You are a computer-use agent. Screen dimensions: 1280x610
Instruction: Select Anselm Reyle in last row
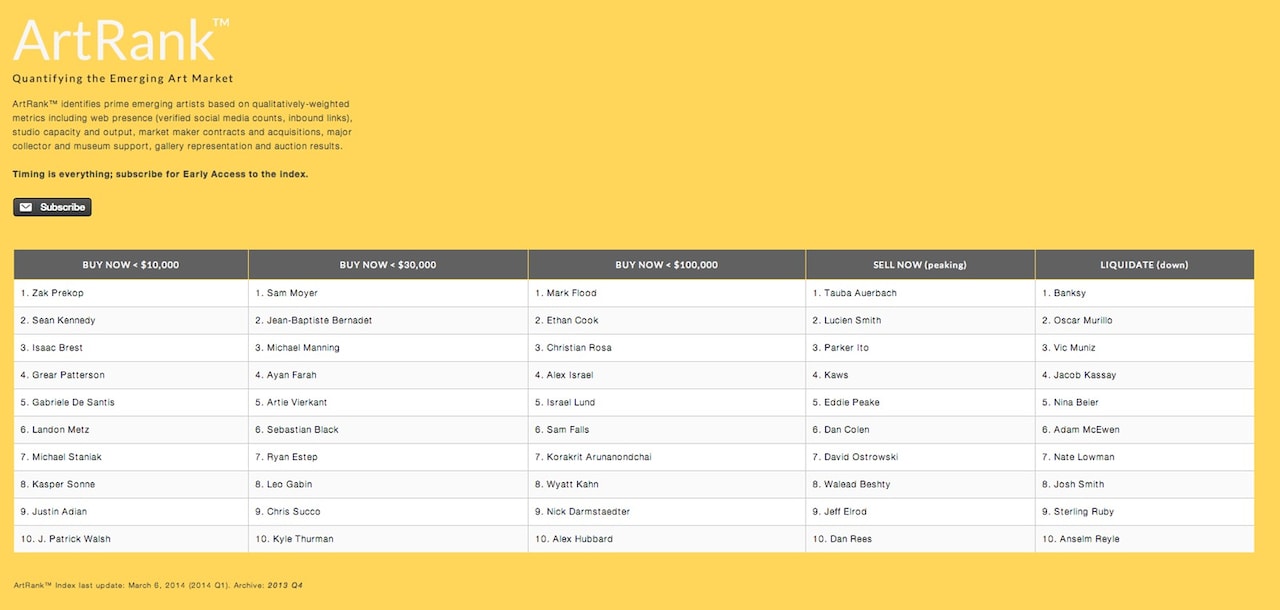1086,539
